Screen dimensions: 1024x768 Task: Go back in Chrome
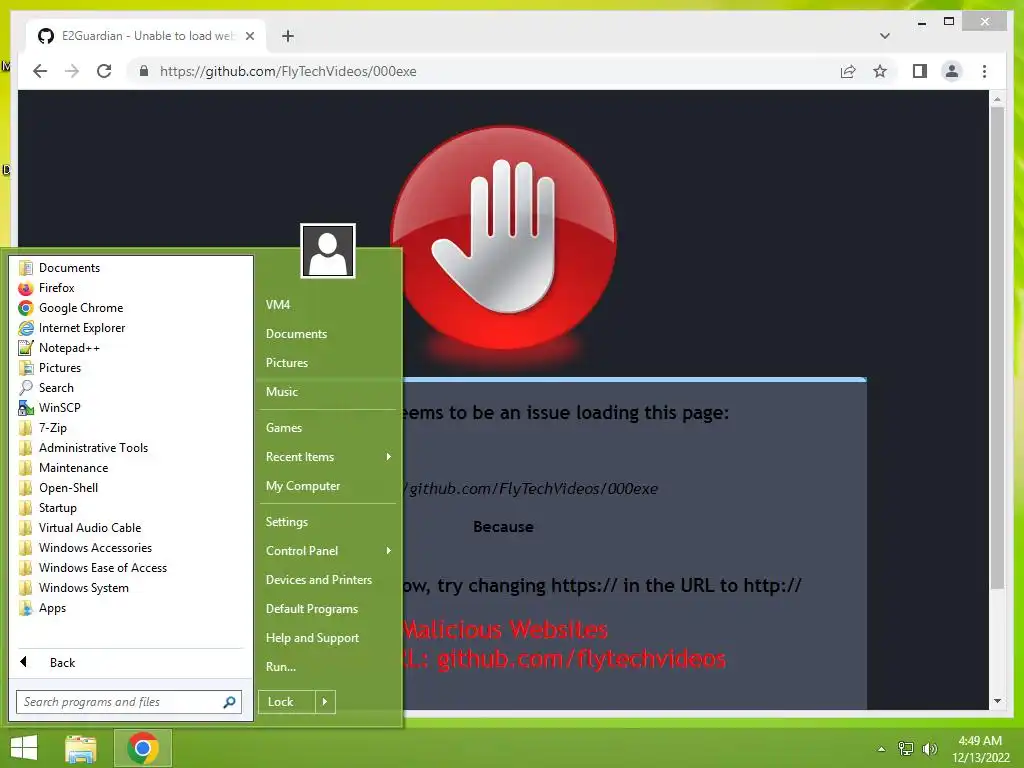(x=40, y=71)
